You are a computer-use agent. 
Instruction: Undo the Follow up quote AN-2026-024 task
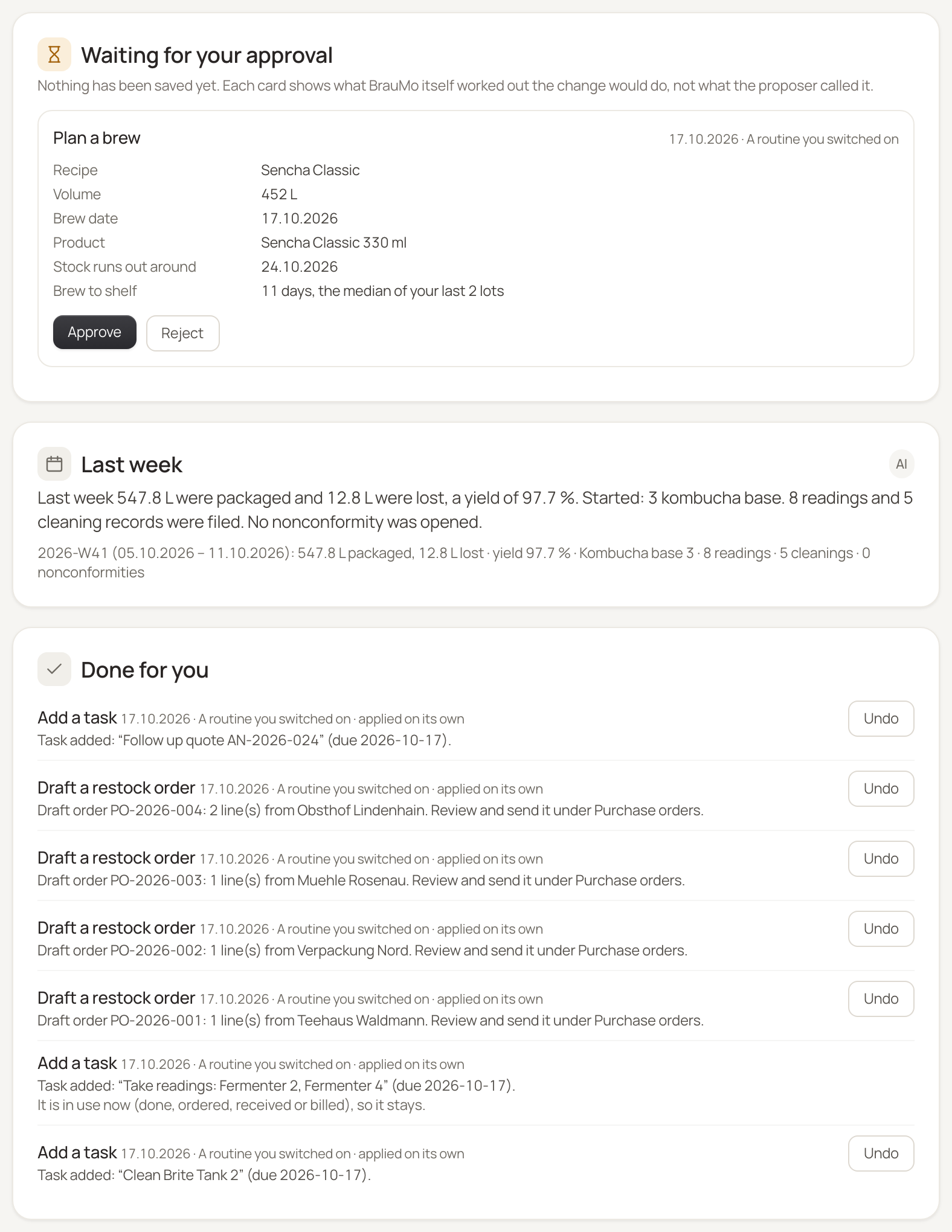click(x=881, y=719)
